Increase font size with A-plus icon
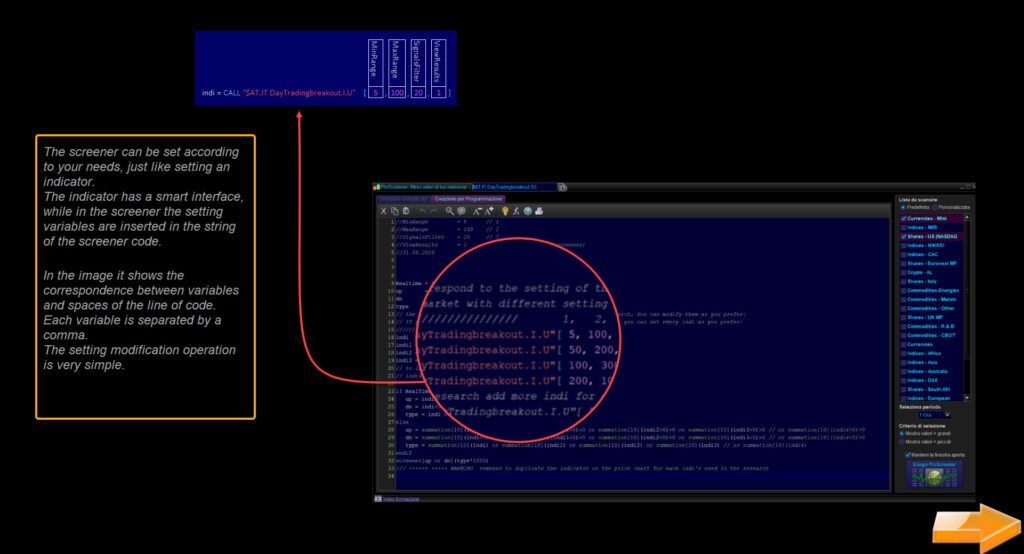The height and width of the screenshot is (554, 1024). [x=488, y=211]
